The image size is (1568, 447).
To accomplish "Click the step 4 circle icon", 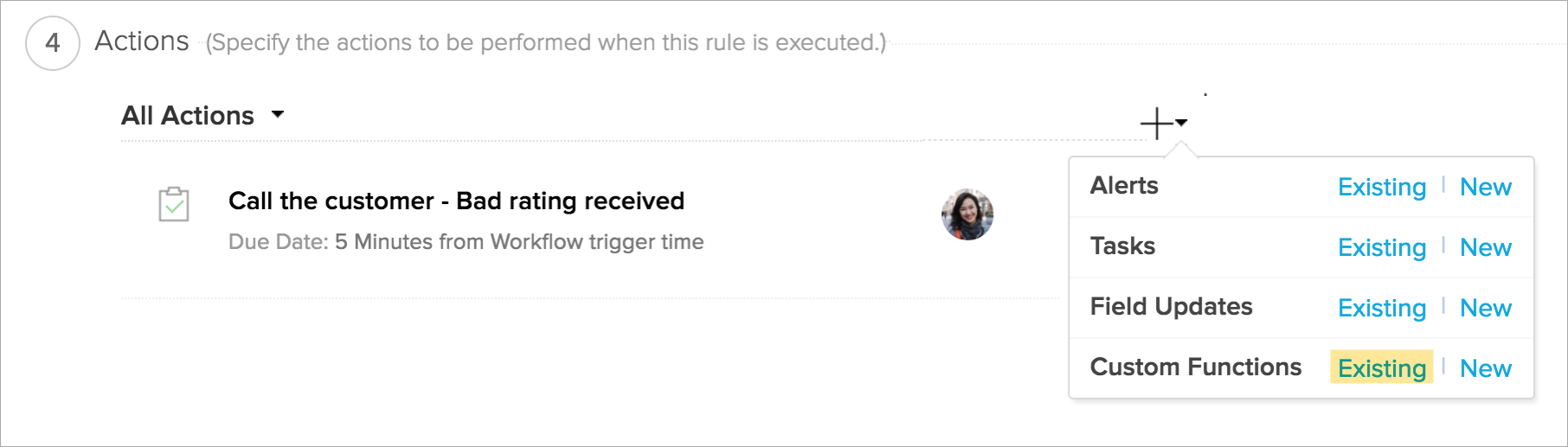I will 53,42.
